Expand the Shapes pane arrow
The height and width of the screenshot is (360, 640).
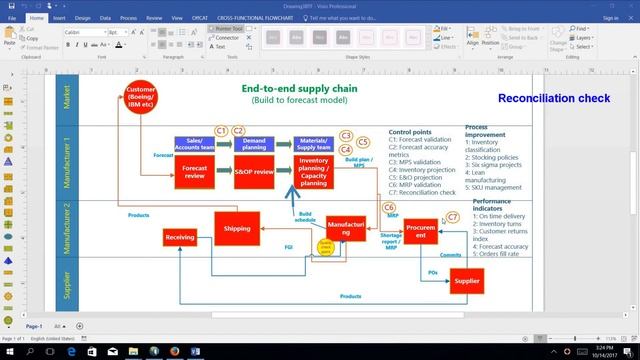[x=12, y=75]
